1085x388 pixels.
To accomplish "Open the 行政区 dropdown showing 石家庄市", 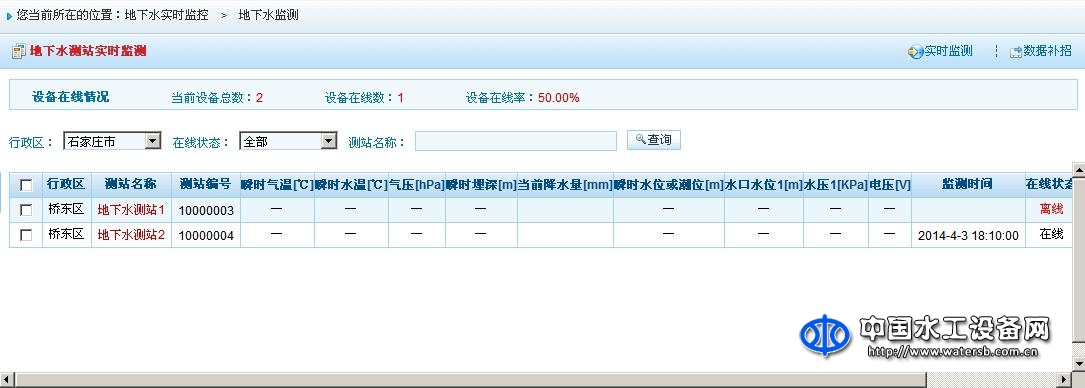I will click(x=112, y=141).
